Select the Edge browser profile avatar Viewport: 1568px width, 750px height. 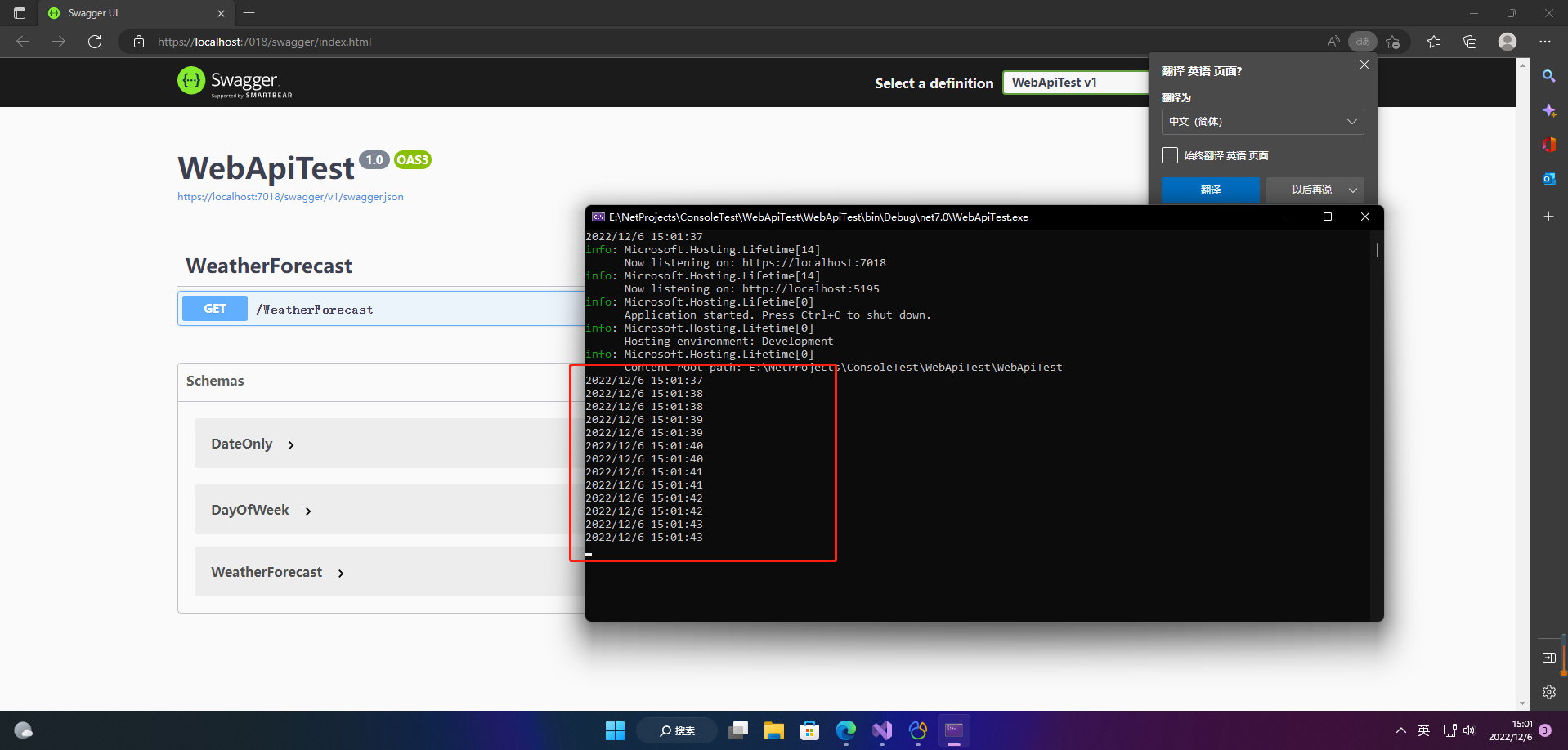(x=1507, y=41)
